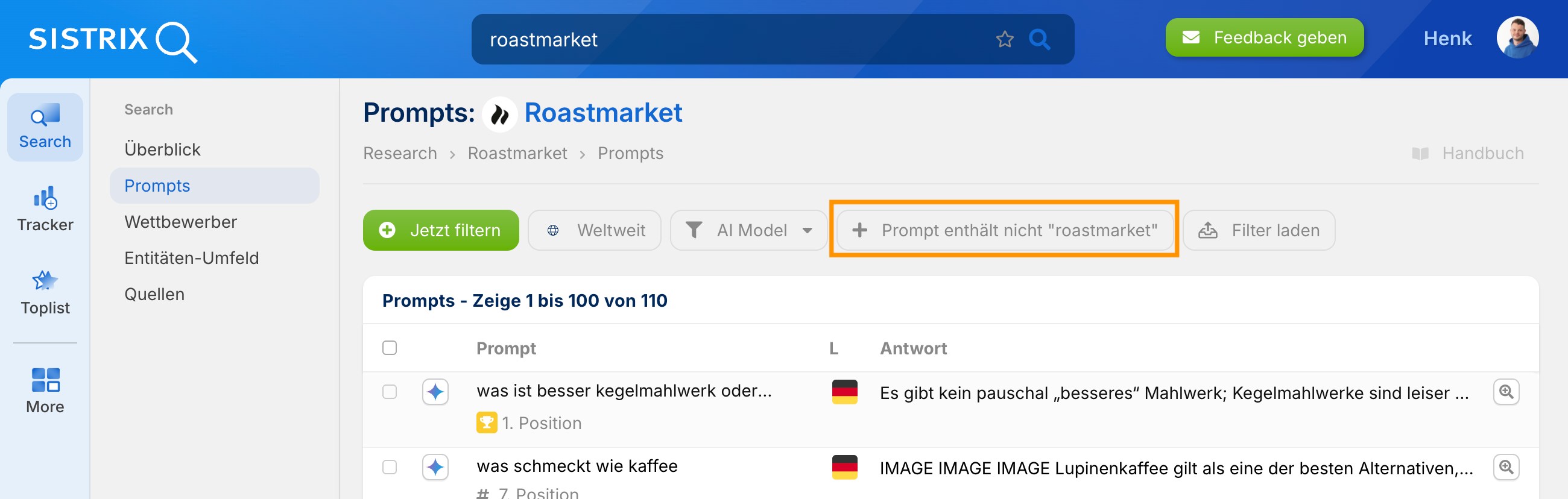Open the Henk user name menu
Viewport: 1568px width, 499px height.
(1447, 39)
